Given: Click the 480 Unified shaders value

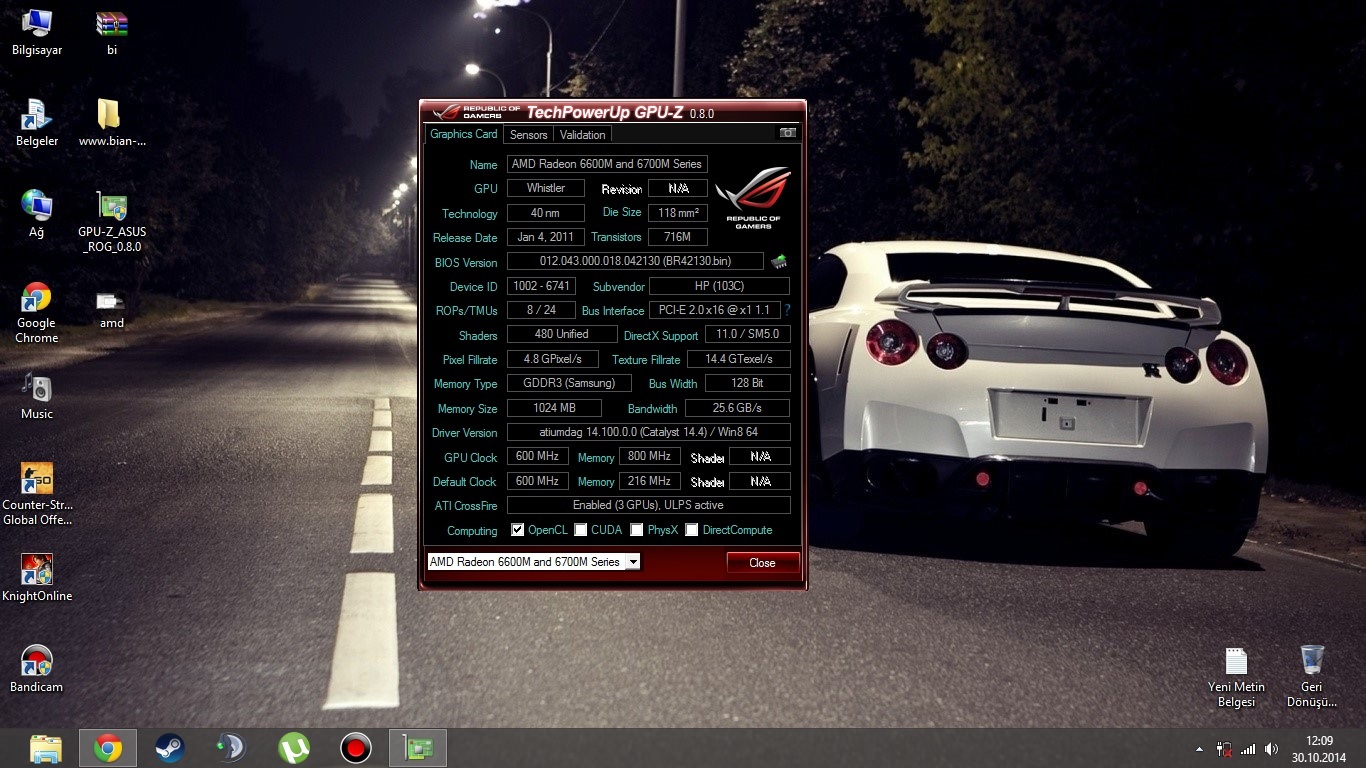Looking at the screenshot, I should coord(561,334).
